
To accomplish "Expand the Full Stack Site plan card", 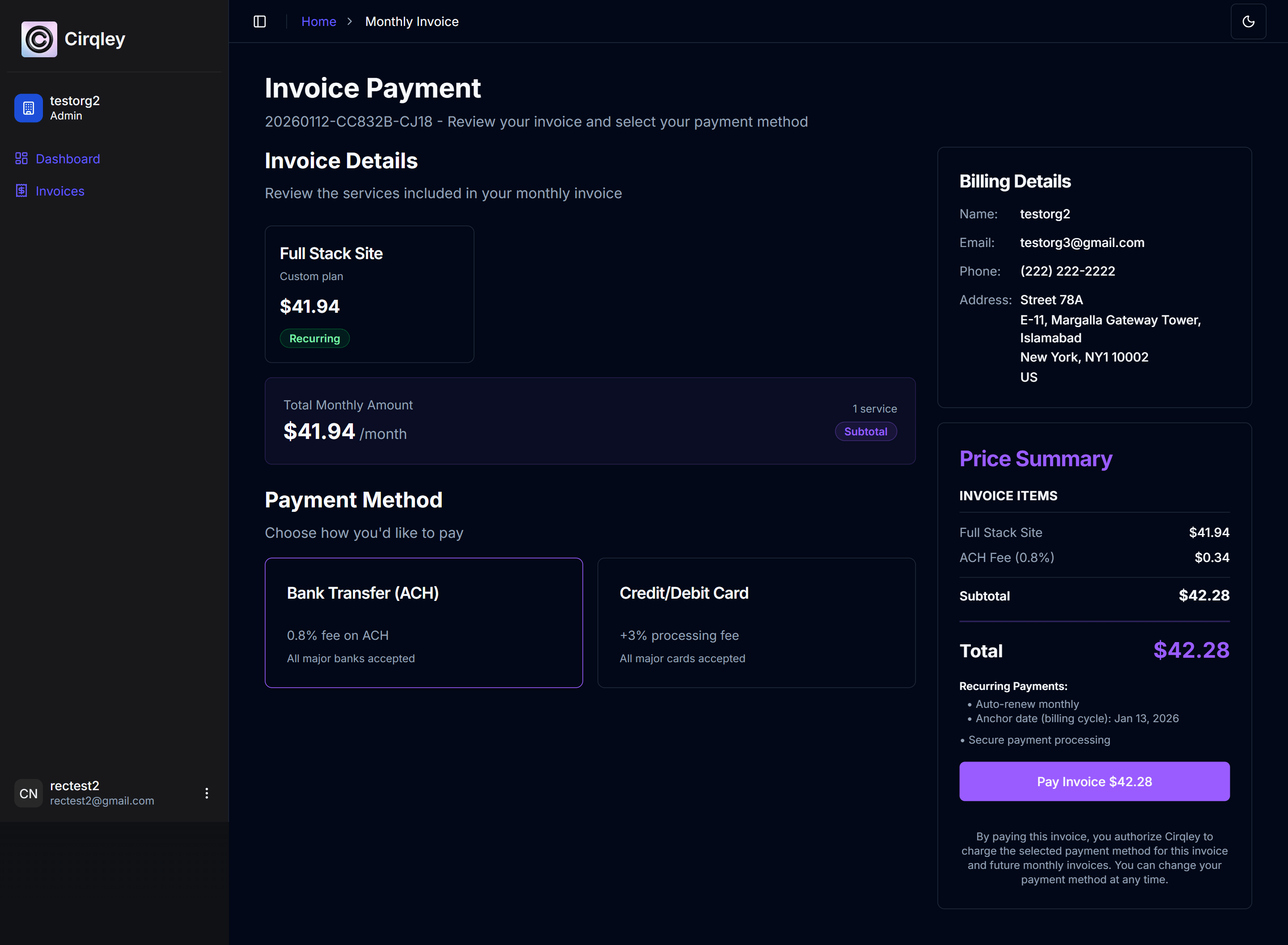I will (369, 294).
